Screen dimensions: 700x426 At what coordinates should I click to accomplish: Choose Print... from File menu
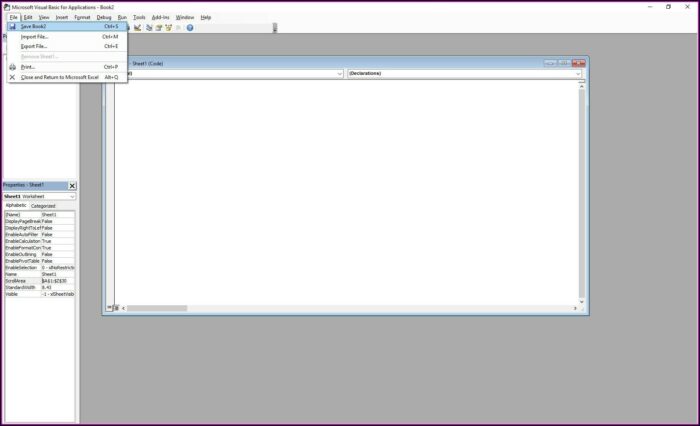point(67,67)
